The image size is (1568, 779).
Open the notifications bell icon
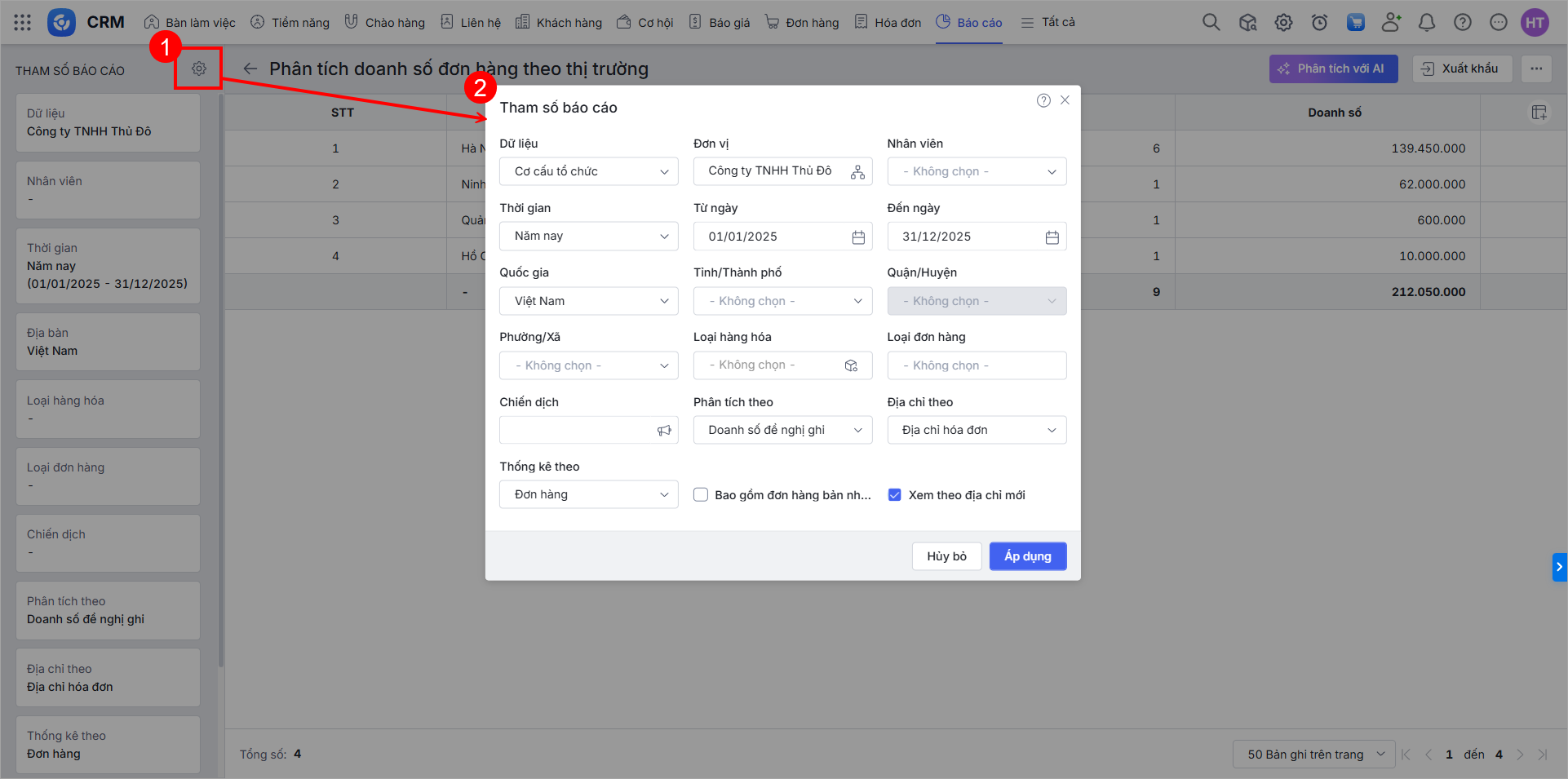point(1426,23)
